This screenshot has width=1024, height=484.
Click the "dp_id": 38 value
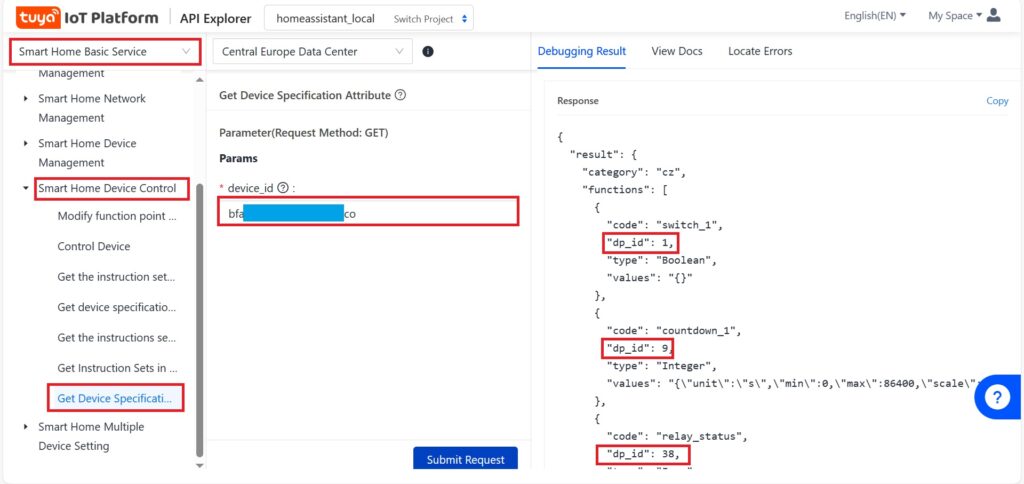click(642, 453)
